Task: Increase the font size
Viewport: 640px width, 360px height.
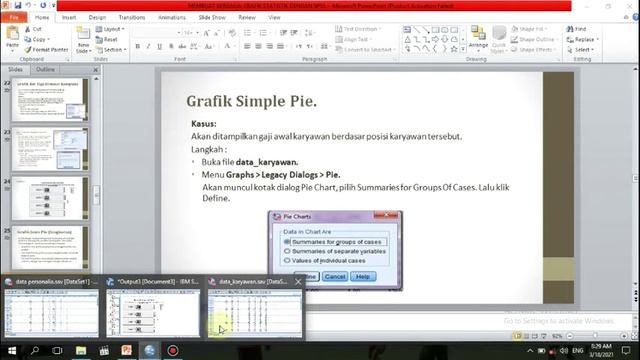Action: pos(207,33)
